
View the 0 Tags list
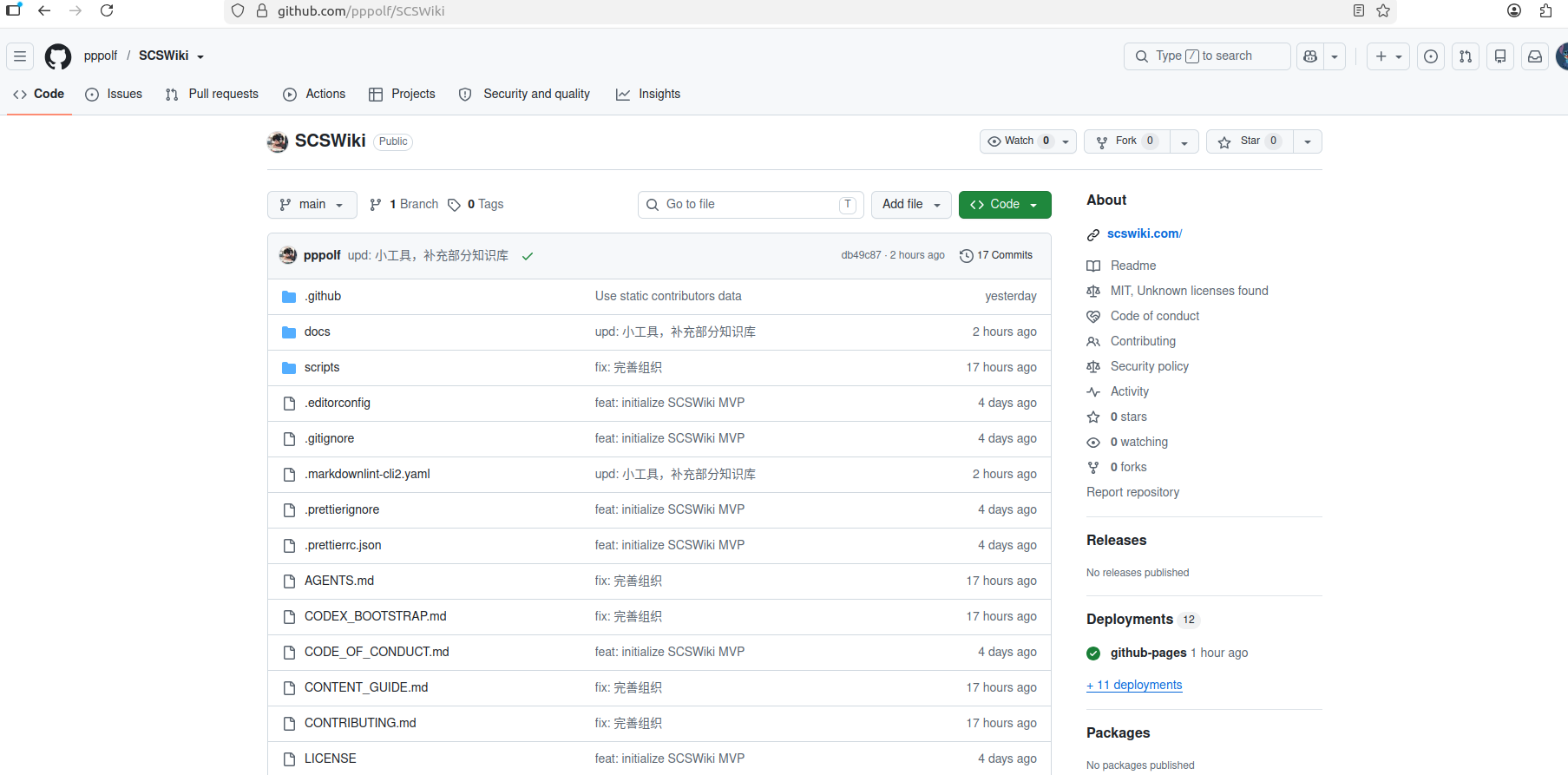tap(476, 205)
